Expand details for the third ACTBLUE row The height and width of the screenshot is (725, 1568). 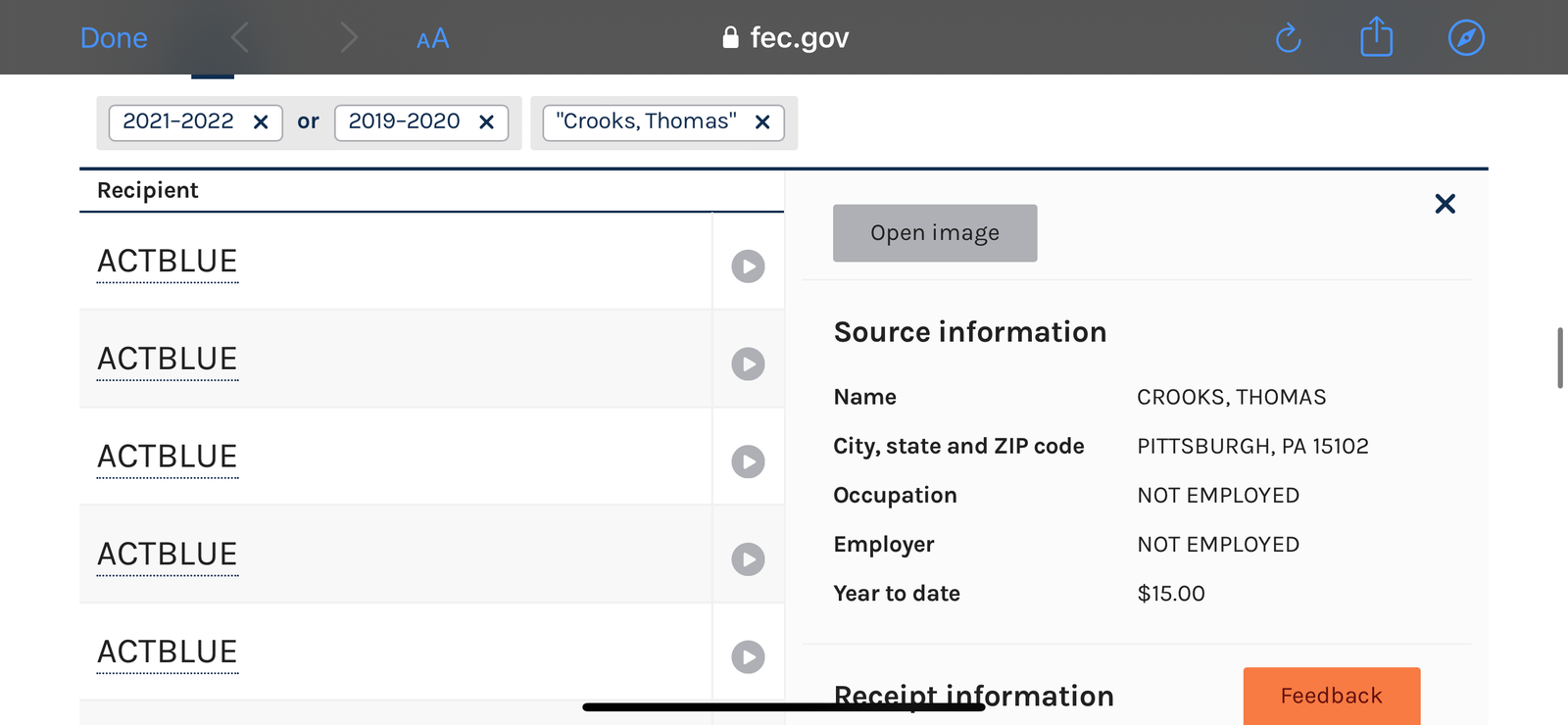coord(748,461)
